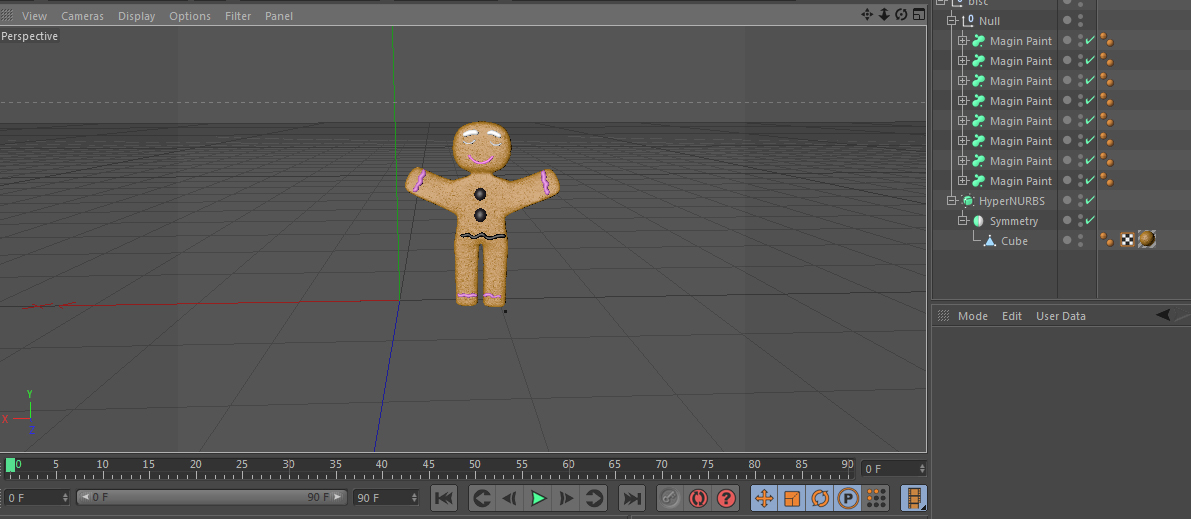Click the grey key record icon
Viewport: 1191px width, 519px height.
(x=669, y=498)
